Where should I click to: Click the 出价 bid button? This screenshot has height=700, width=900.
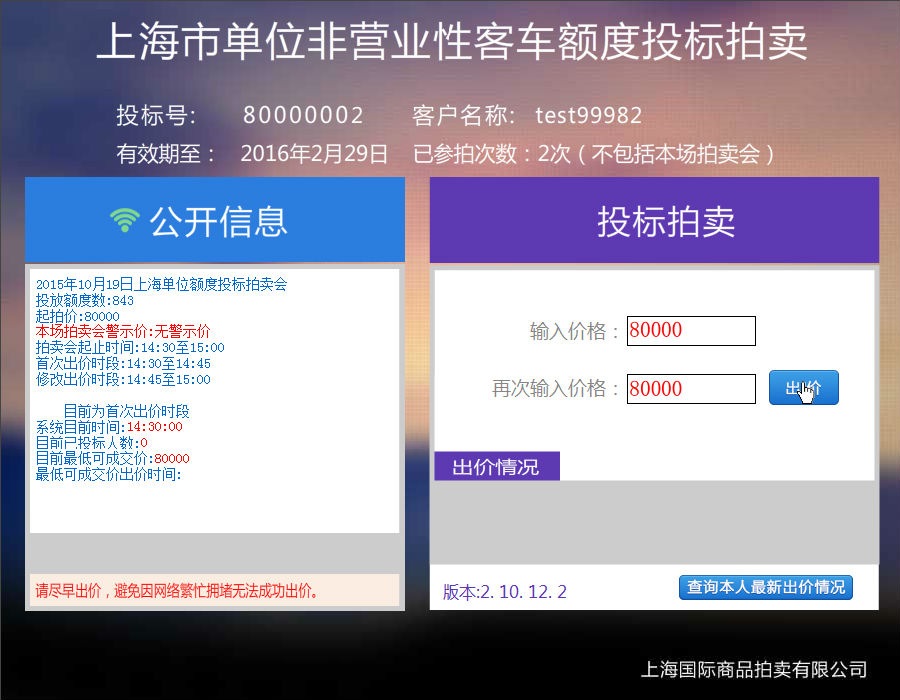pyautogui.click(x=803, y=388)
